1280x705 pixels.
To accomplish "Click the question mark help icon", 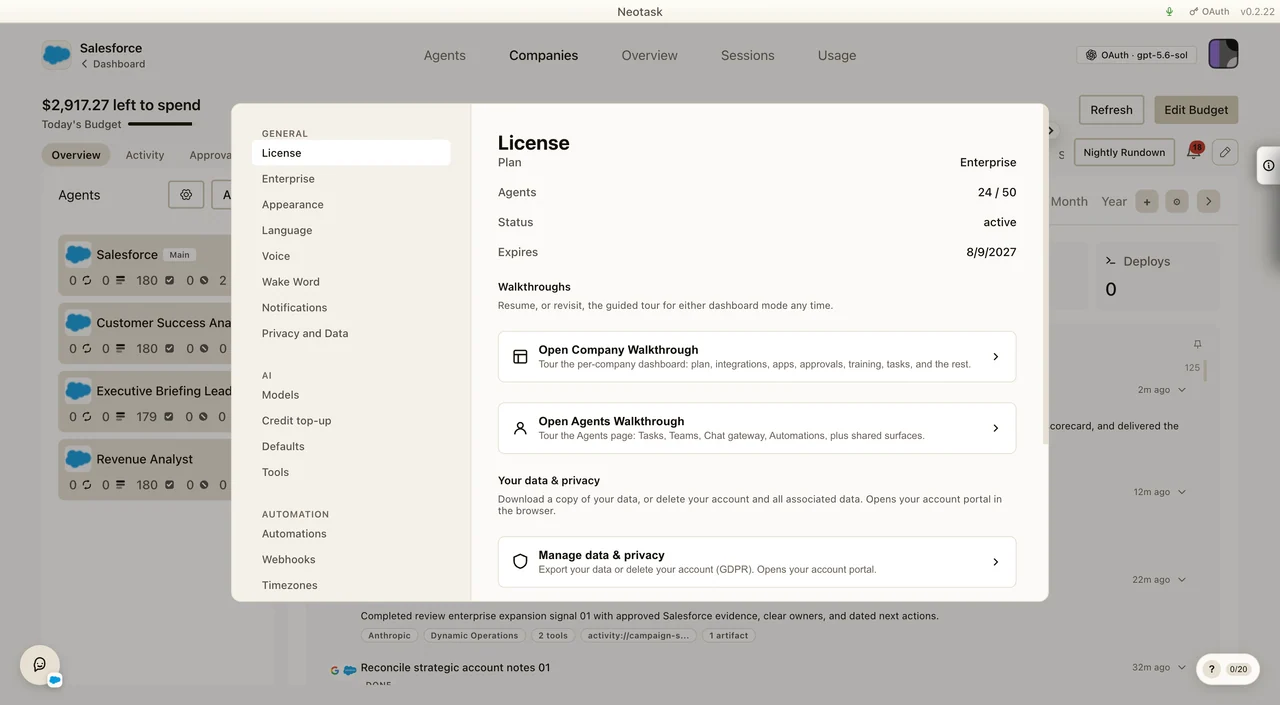I will [1211, 669].
